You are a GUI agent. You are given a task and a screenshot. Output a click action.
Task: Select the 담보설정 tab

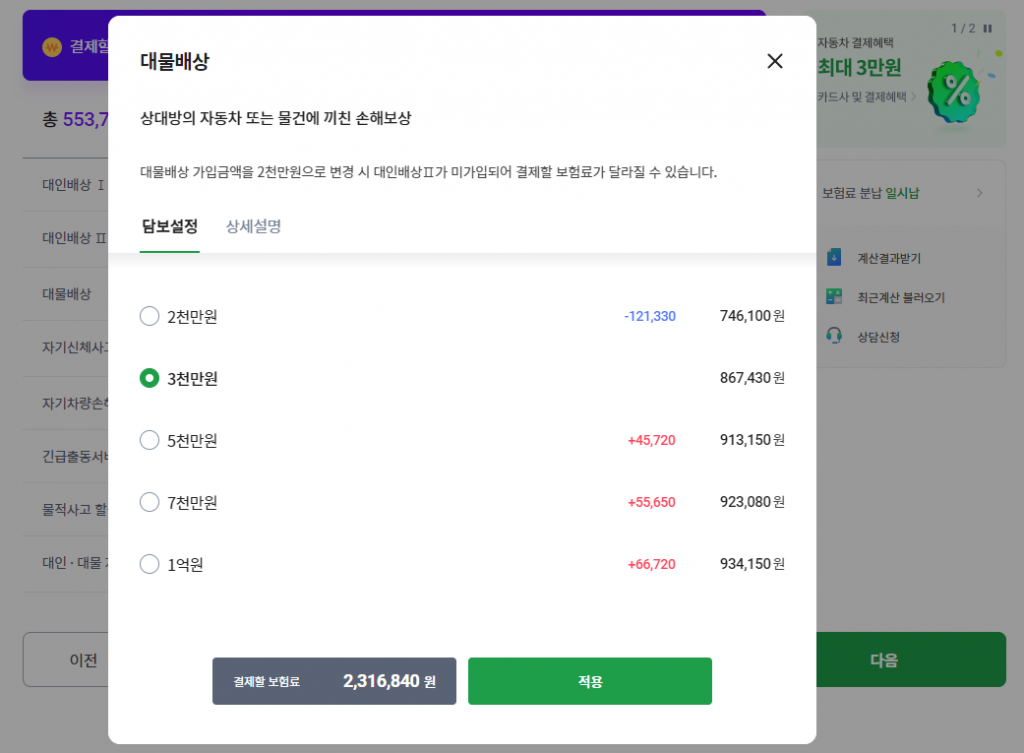(169, 228)
